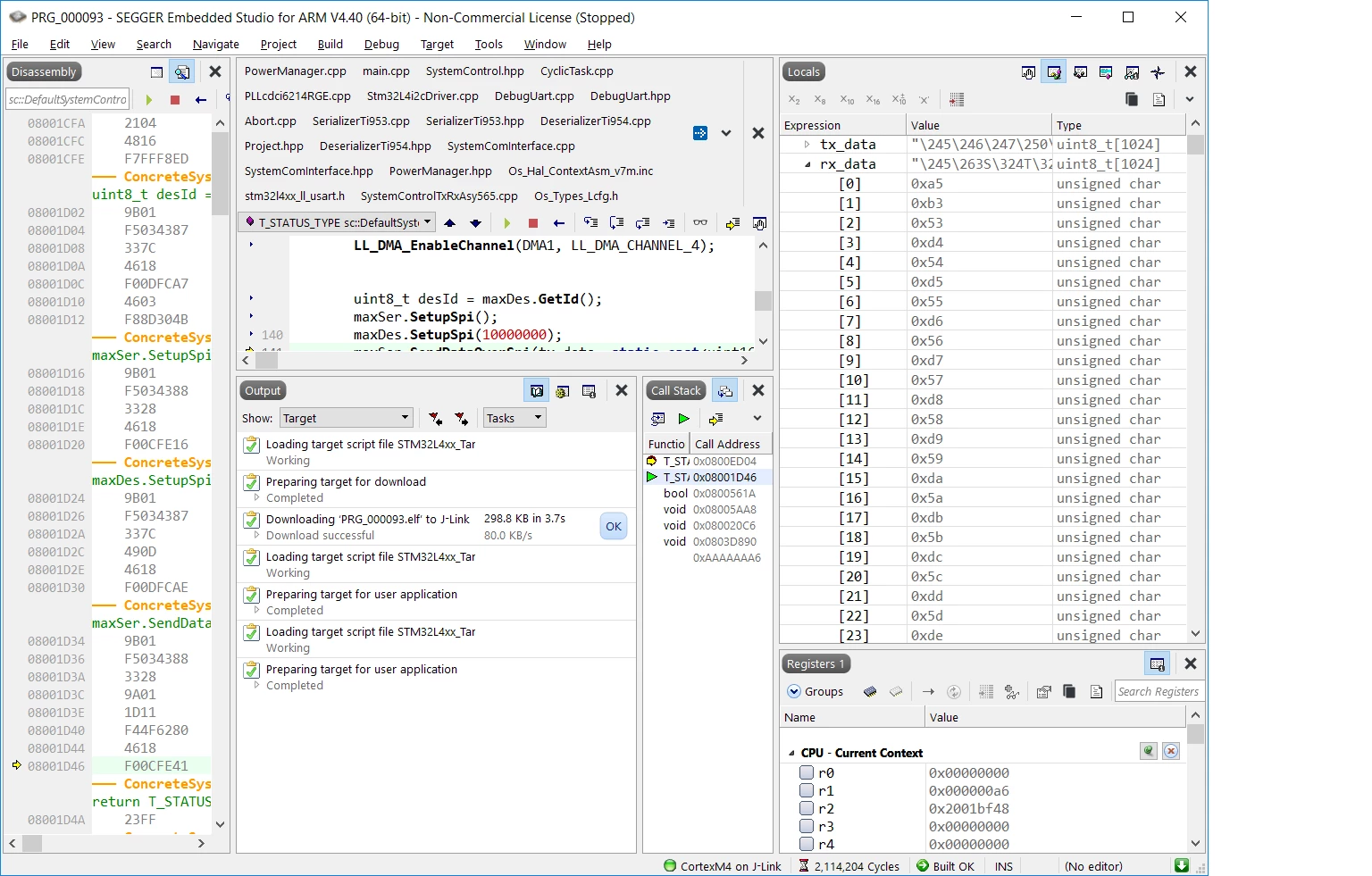Click the properties icon in Registers toolbar

pos(1043,692)
